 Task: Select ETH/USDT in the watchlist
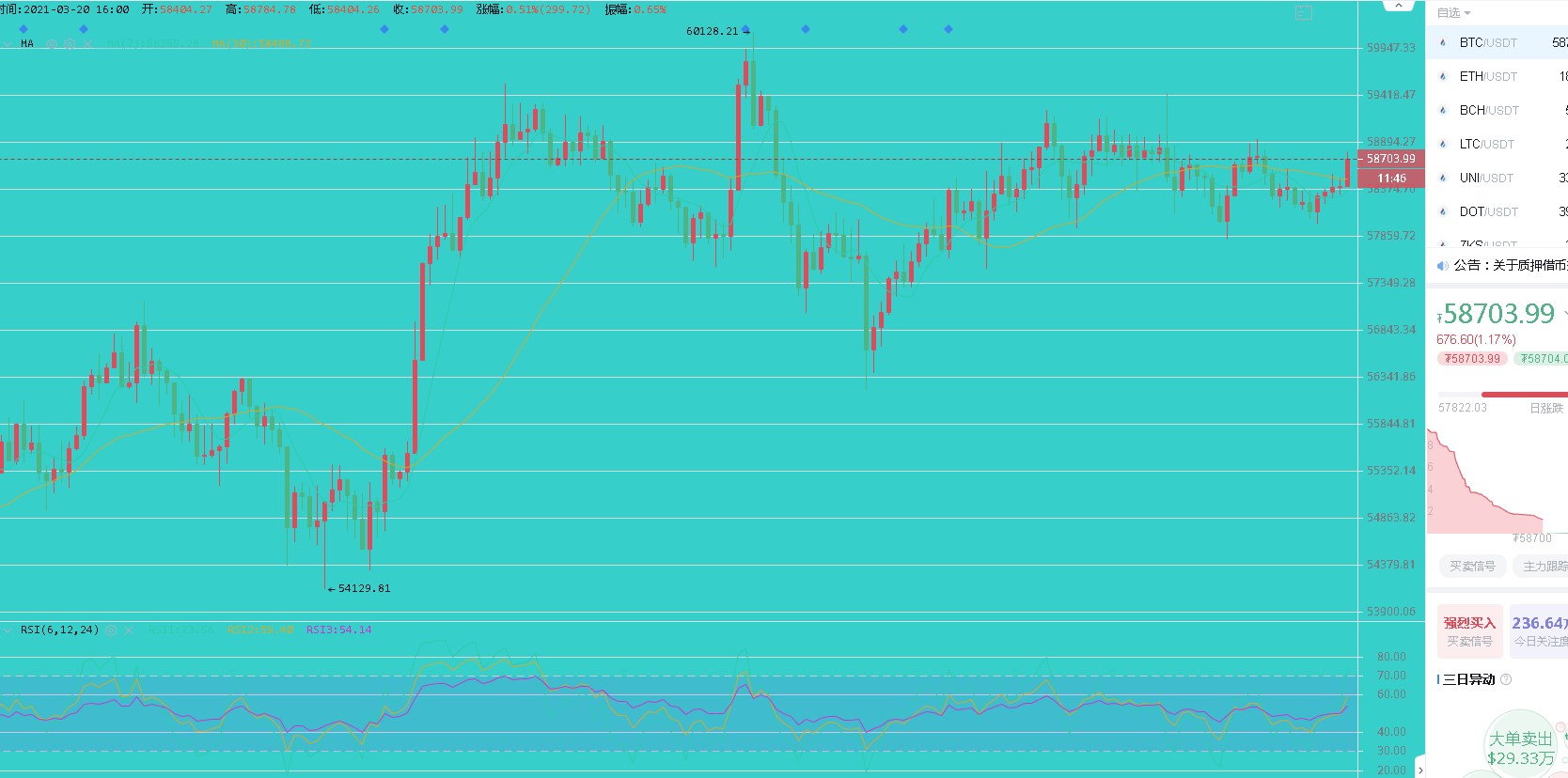1497,76
